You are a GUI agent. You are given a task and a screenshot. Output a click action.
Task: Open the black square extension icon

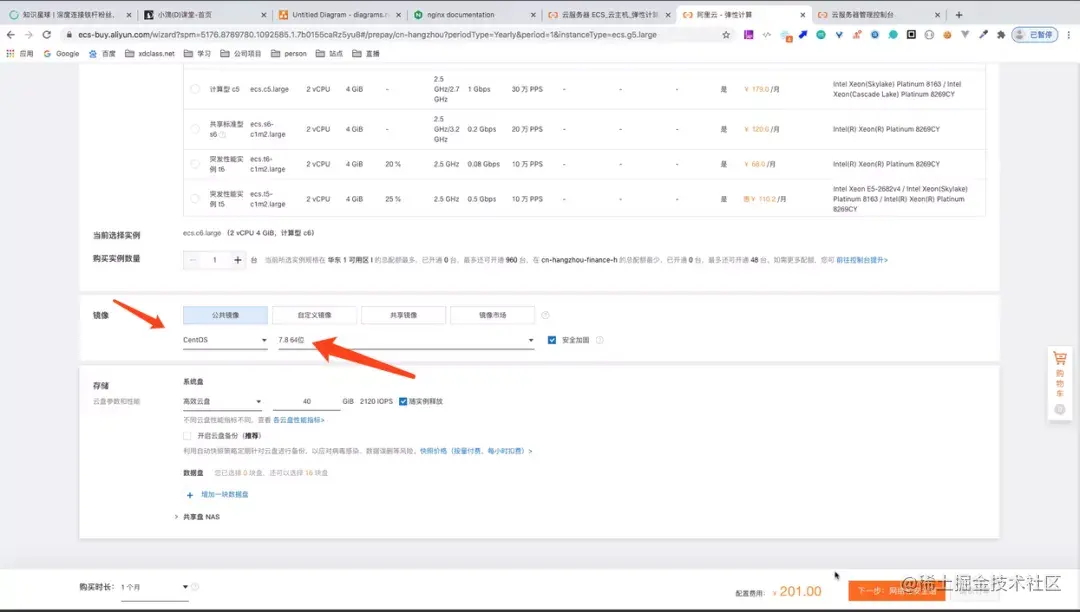click(x=911, y=34)
